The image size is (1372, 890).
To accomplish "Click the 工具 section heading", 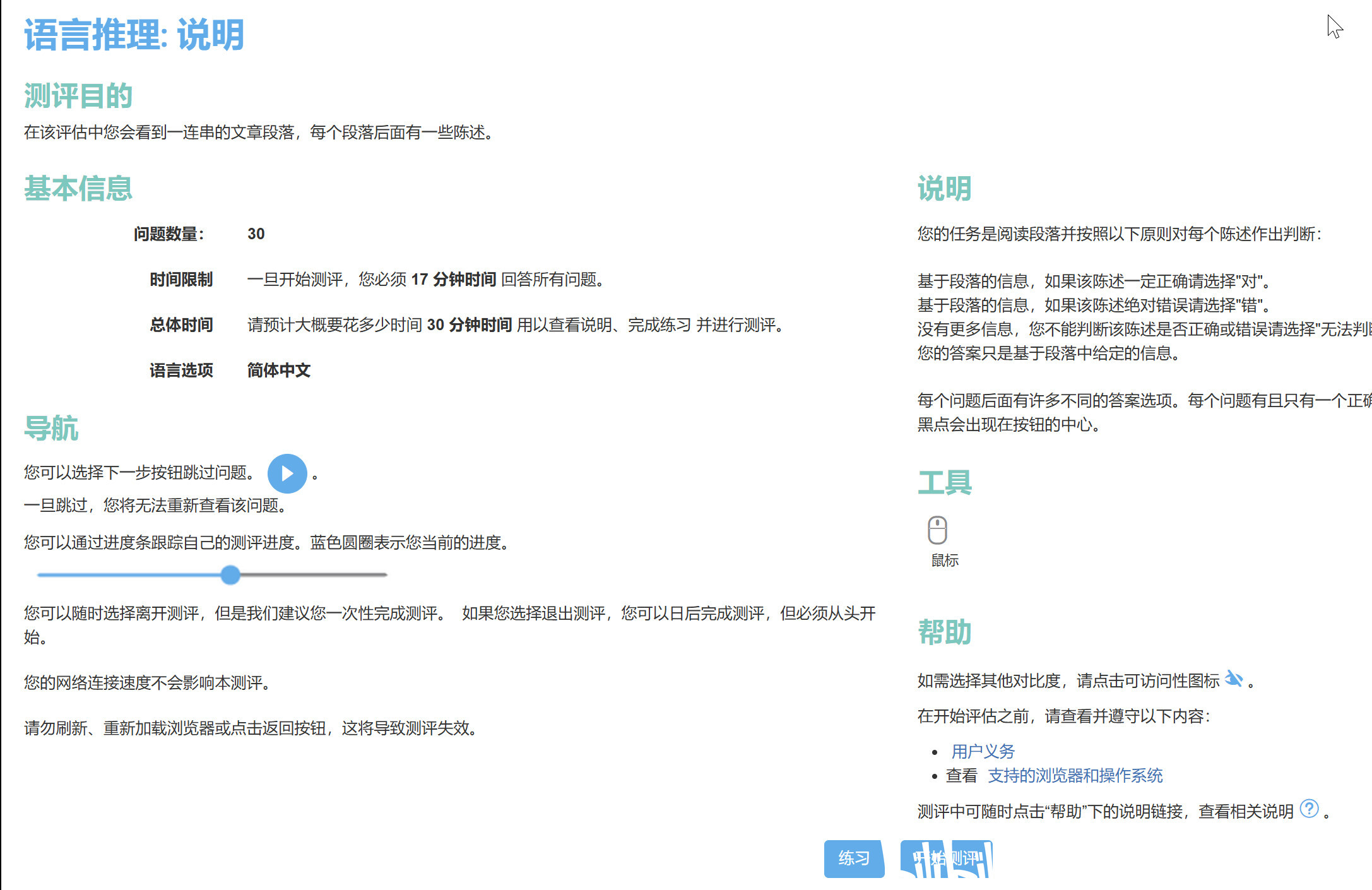I will pos(944,483).
